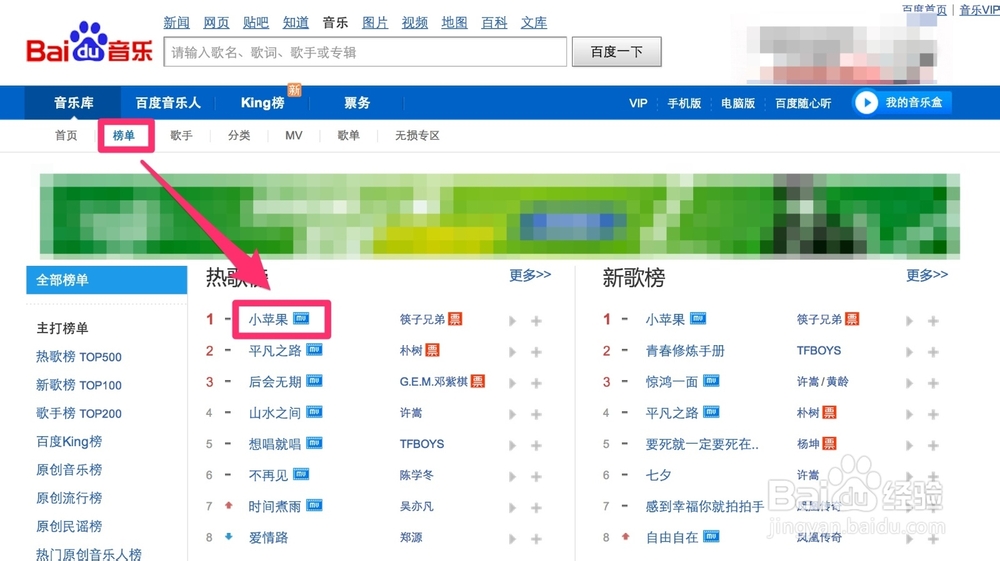
Task: Open 百度随心听 link
Action: tap(803, 103)
